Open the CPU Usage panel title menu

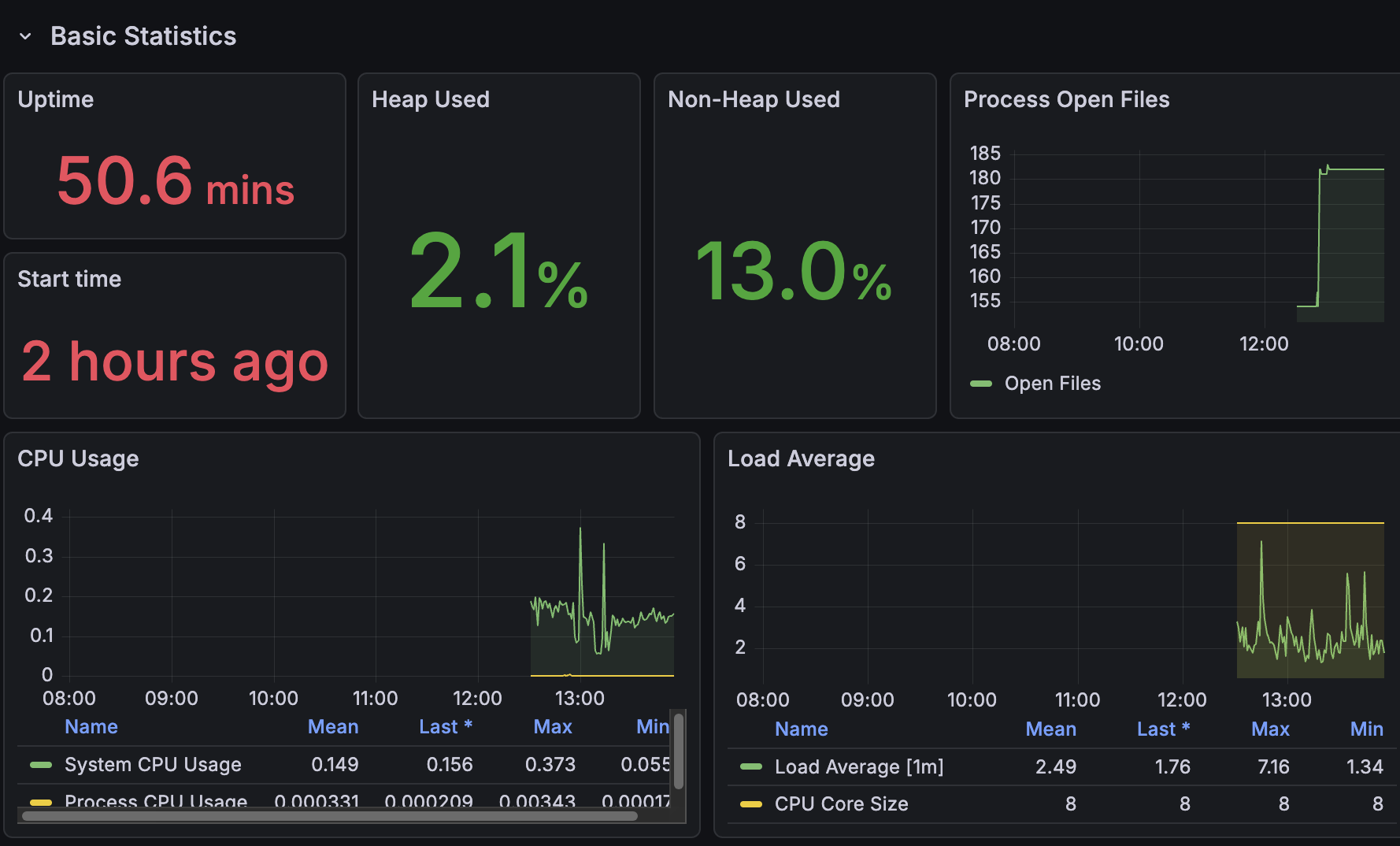[78, 458]
